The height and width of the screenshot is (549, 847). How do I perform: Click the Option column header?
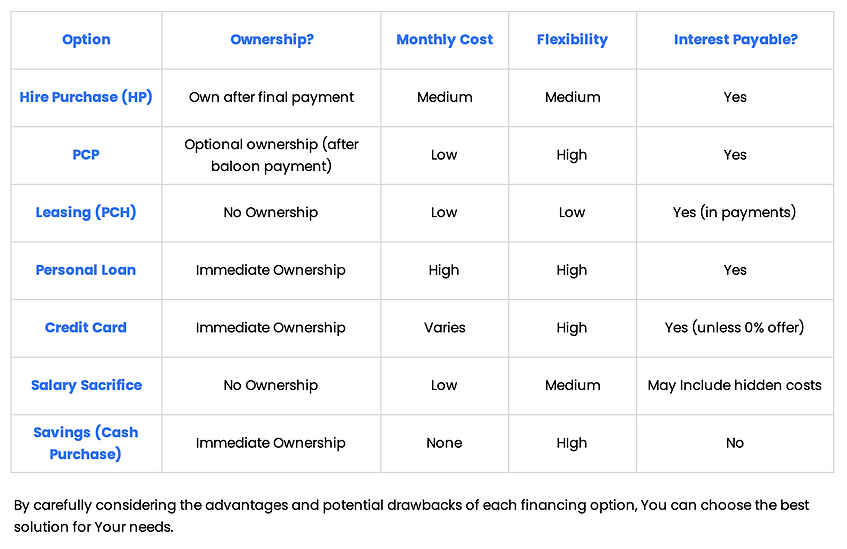(86, 39)
